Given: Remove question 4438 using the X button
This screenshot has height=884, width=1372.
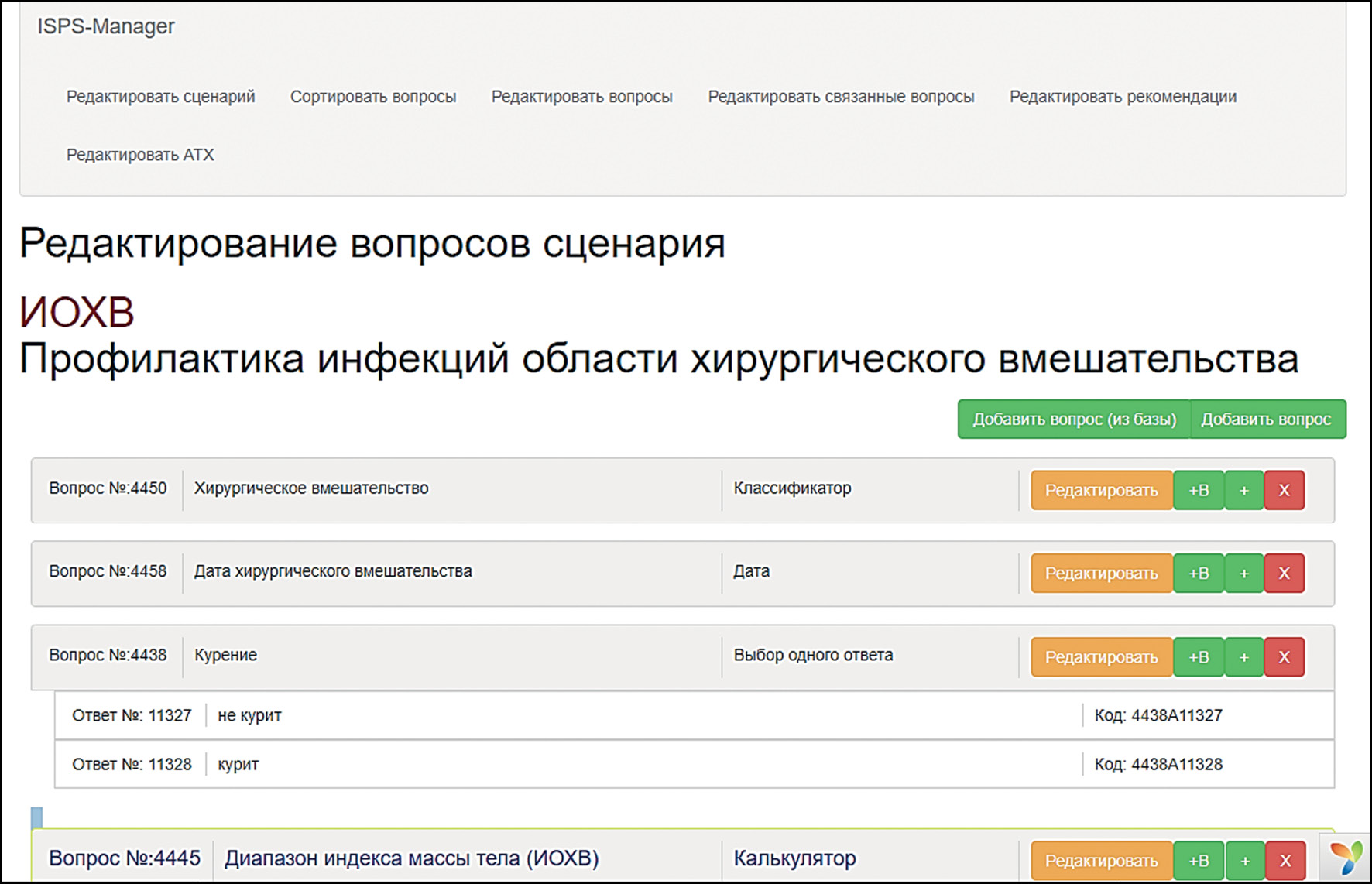Looking at the screenshot, I should coord(1284,657).
